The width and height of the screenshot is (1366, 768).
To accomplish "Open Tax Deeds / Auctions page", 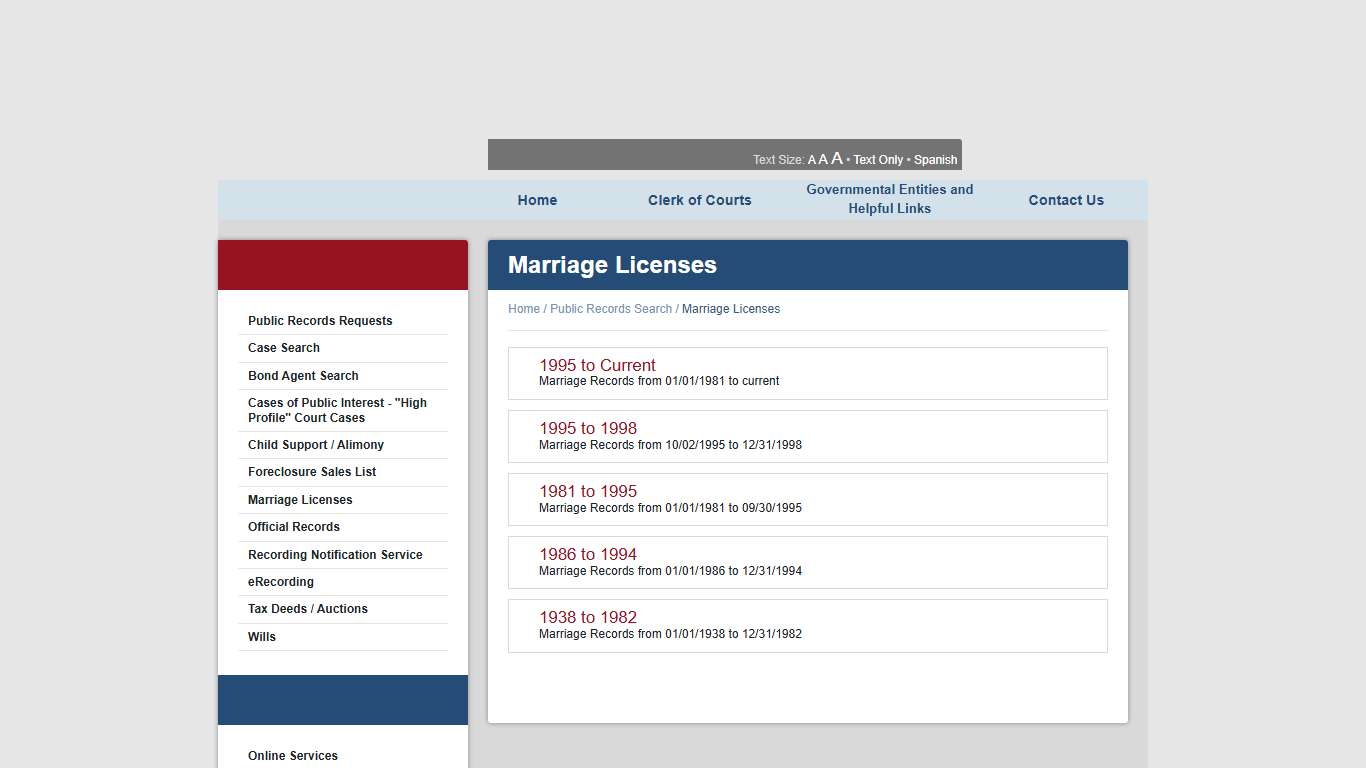I will pyautogui.click(x=307, y=608).
